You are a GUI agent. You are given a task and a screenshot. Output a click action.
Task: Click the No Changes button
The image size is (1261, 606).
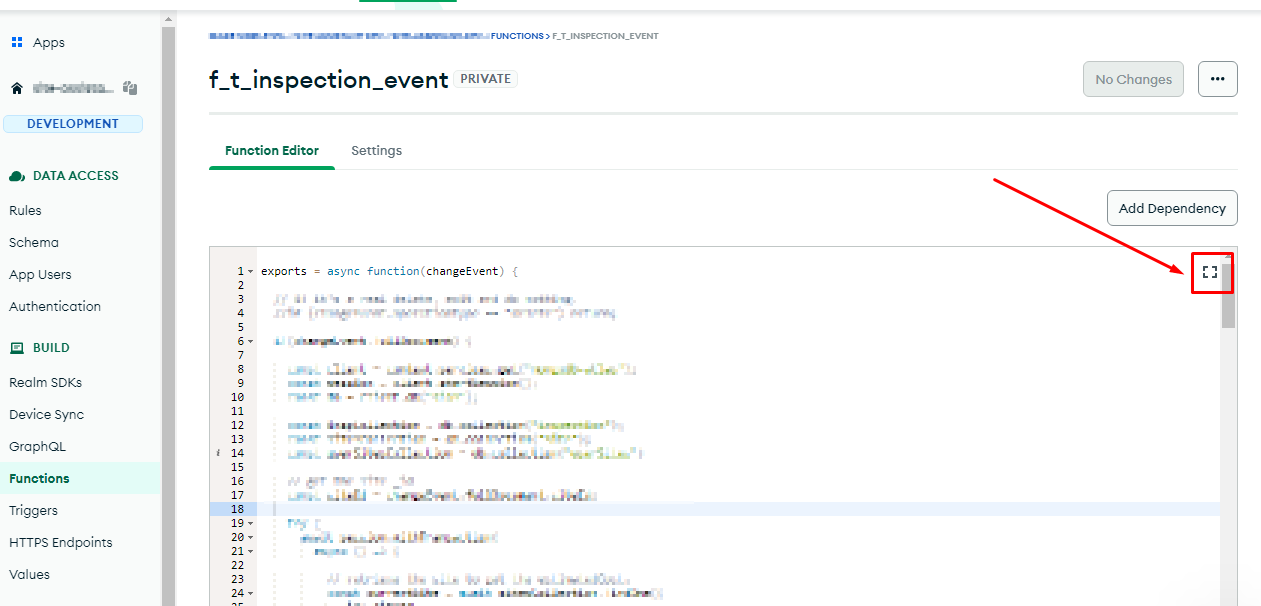[1133, 79]
